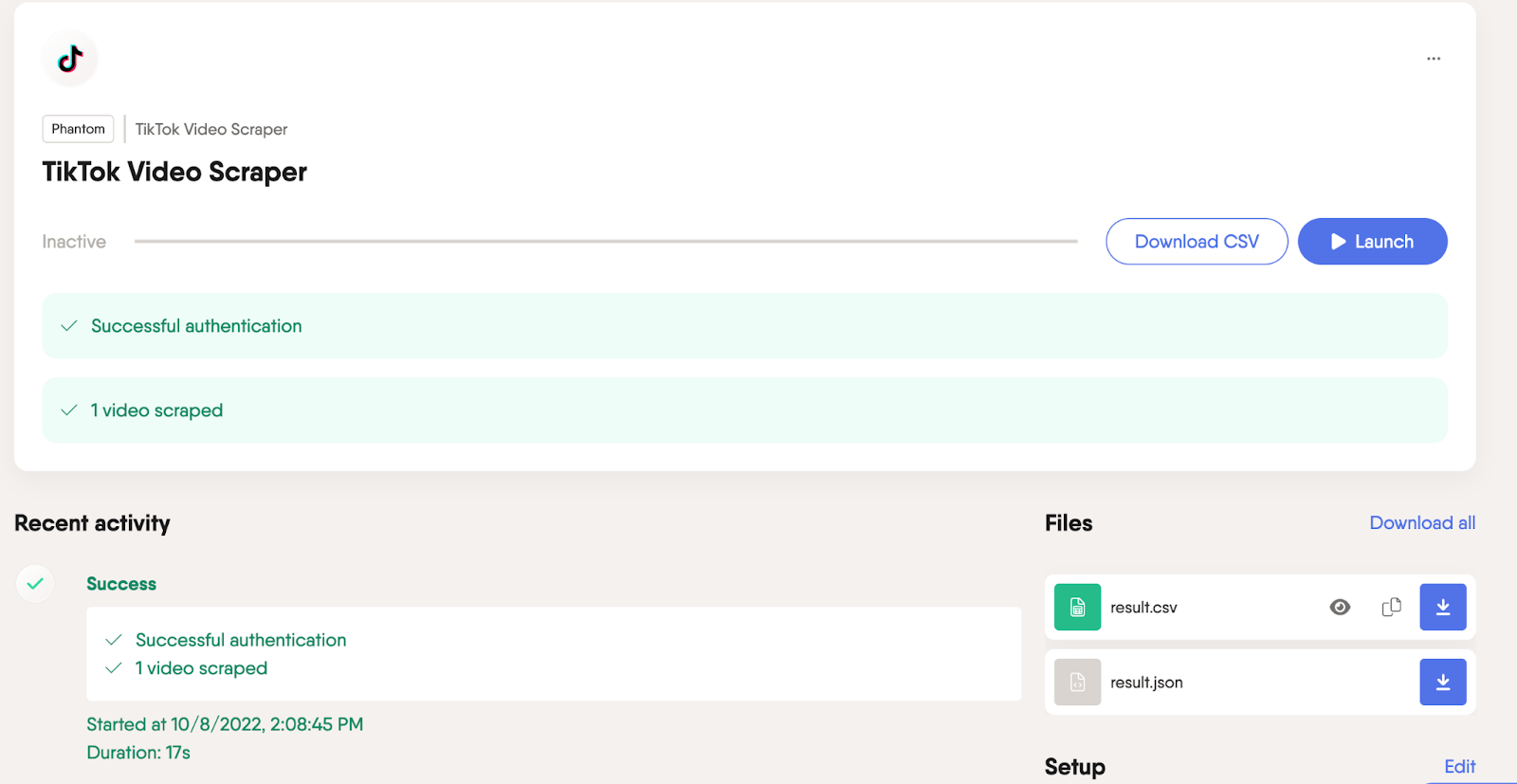
Task: Click the TikTok logo icon
Action: coord(70,59)
